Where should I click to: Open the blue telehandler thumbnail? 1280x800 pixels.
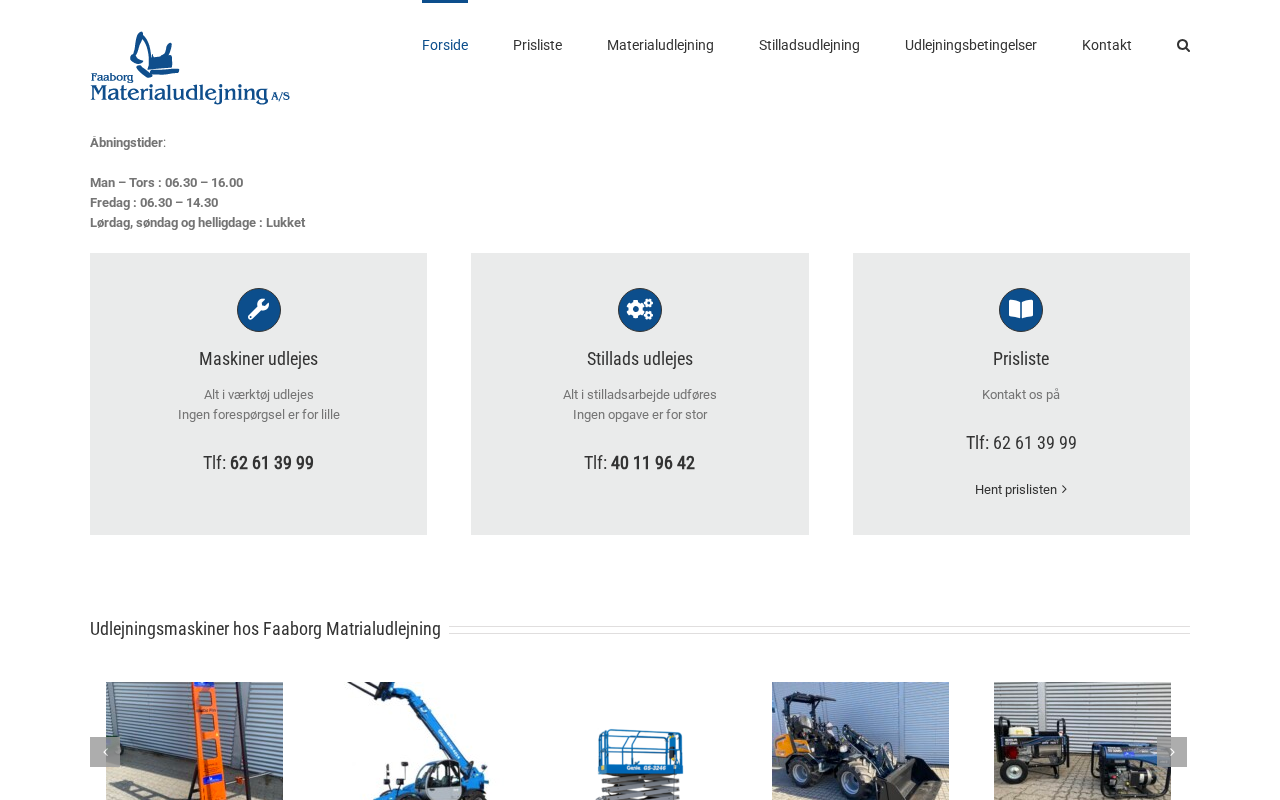pyautogui.click(x=416, y=741)
